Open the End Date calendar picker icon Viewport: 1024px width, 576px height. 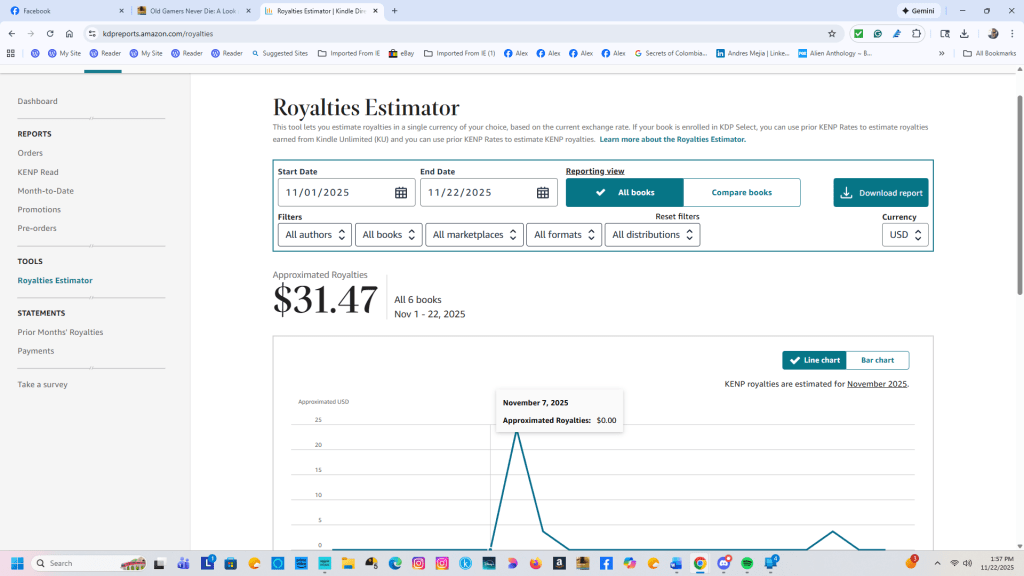coord(543,191)
